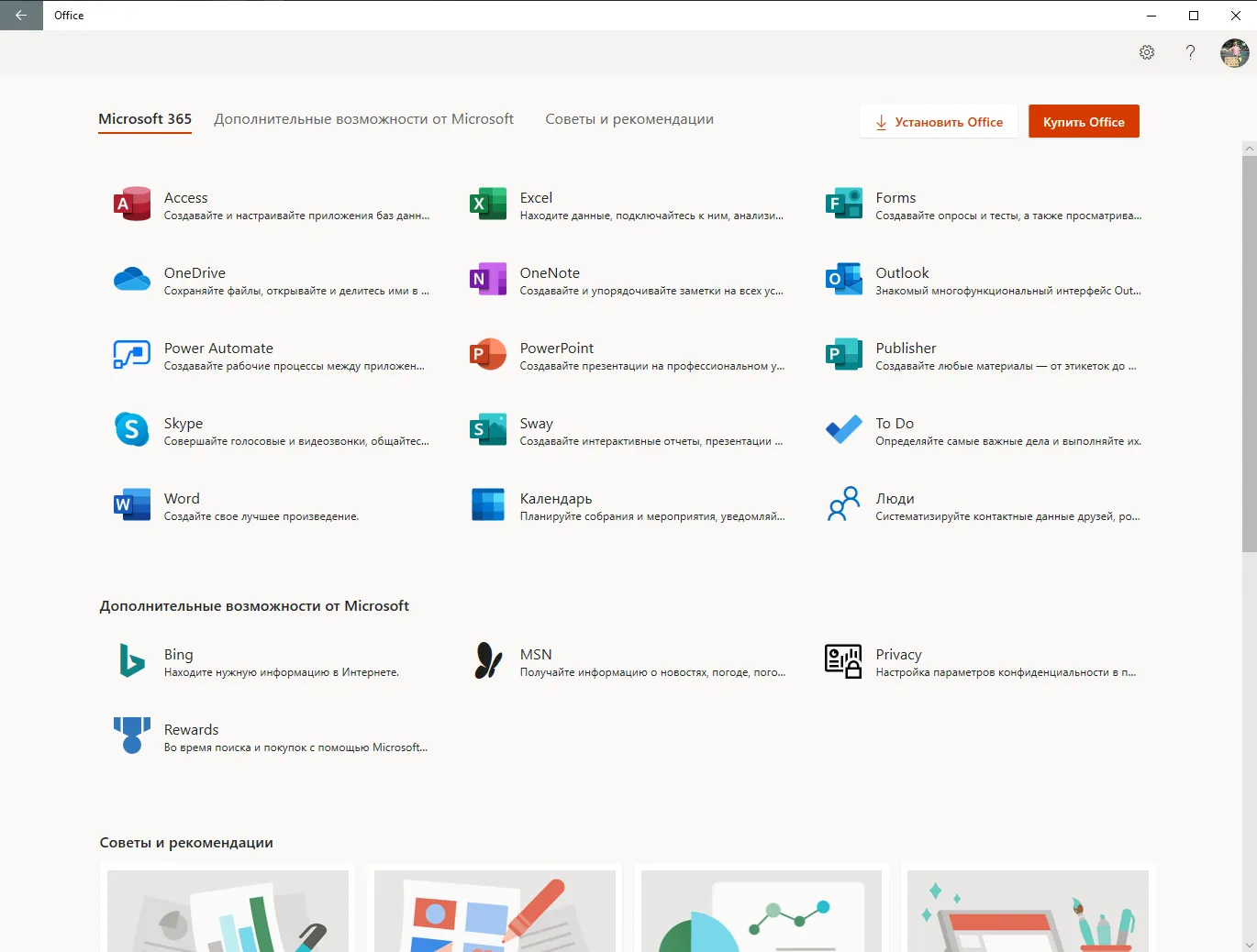Open the Publisher icon
The height and width of the screenshot is (952, 1257).
(x=844, y=354)
